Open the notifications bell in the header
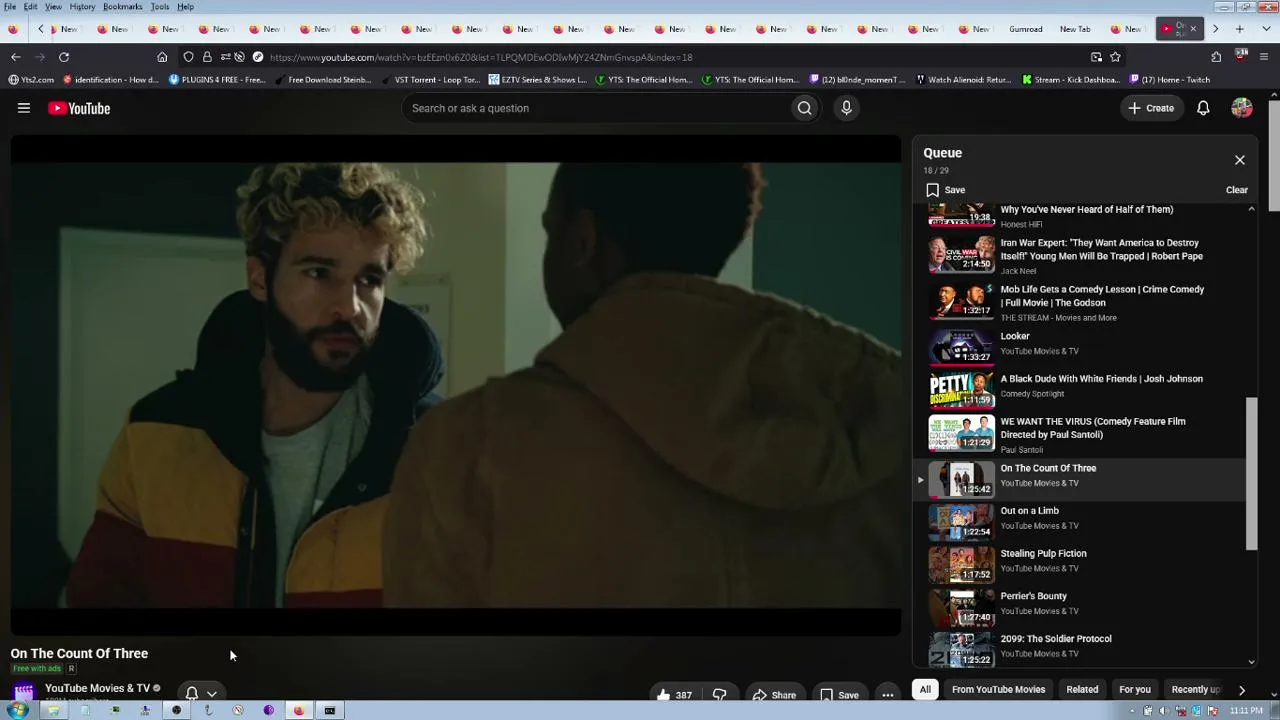 [x=1203, y=108]
